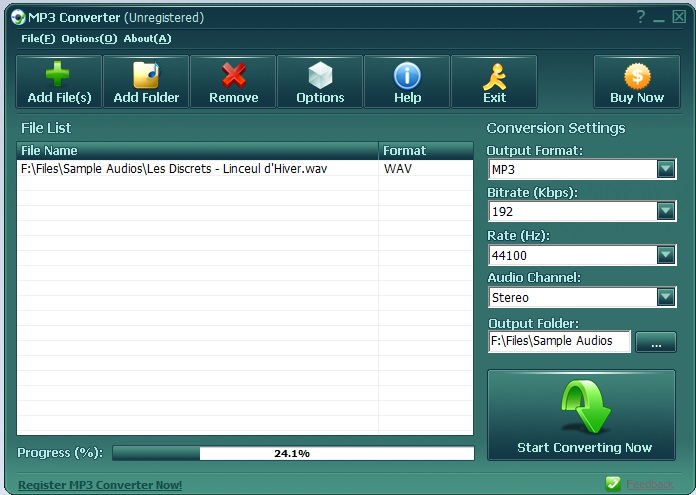Click the browse '...' output folder button
The width and height of the screenshot is (696, 495).
point(656,342)
